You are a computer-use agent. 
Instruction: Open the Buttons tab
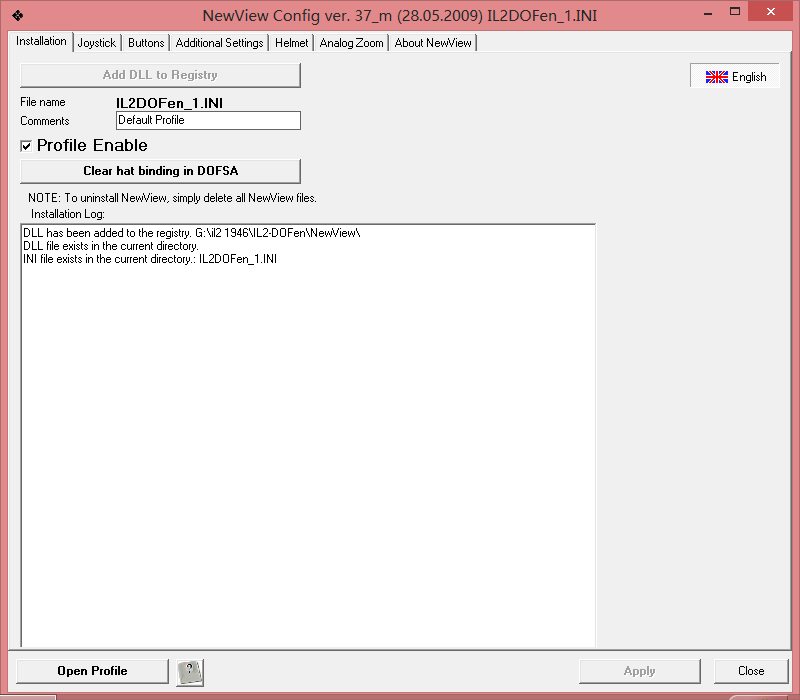146,43
